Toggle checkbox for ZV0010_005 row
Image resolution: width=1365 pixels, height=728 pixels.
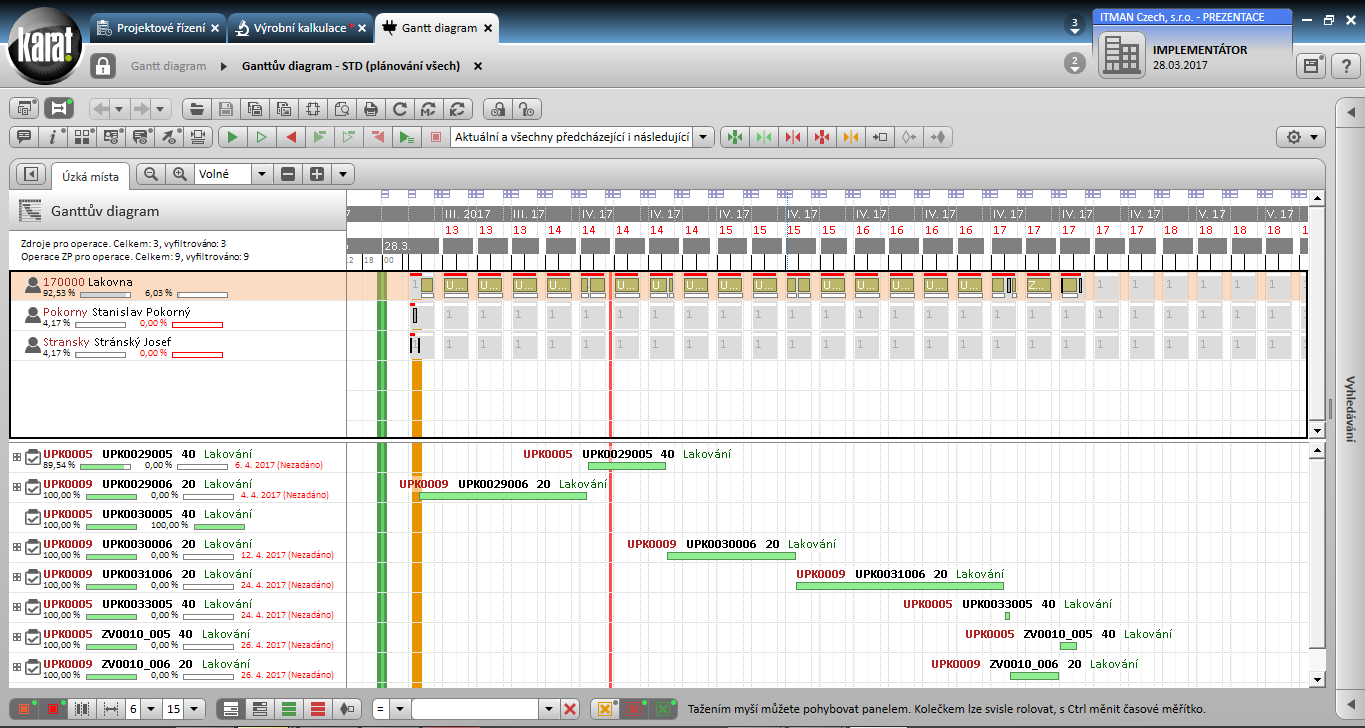[x=33, y=637]
